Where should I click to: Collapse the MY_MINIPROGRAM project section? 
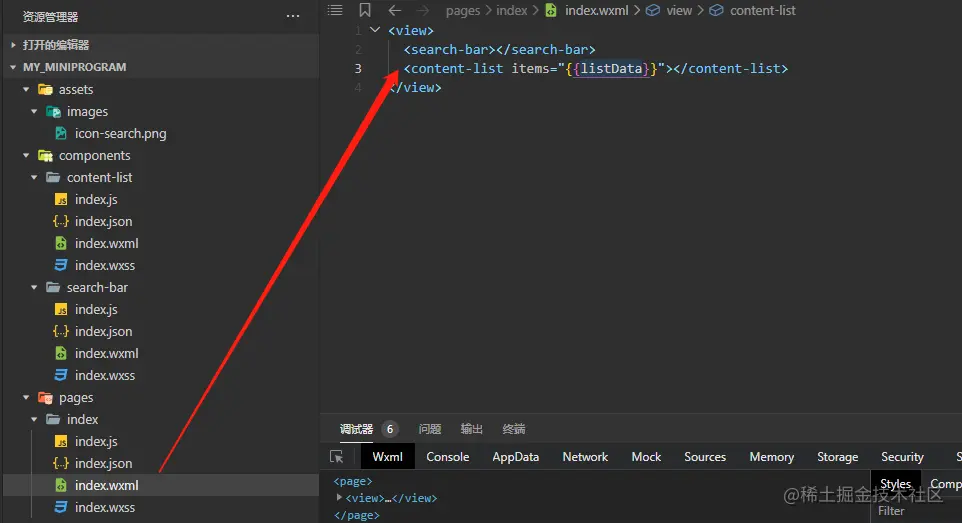click(x=13, y=67)
